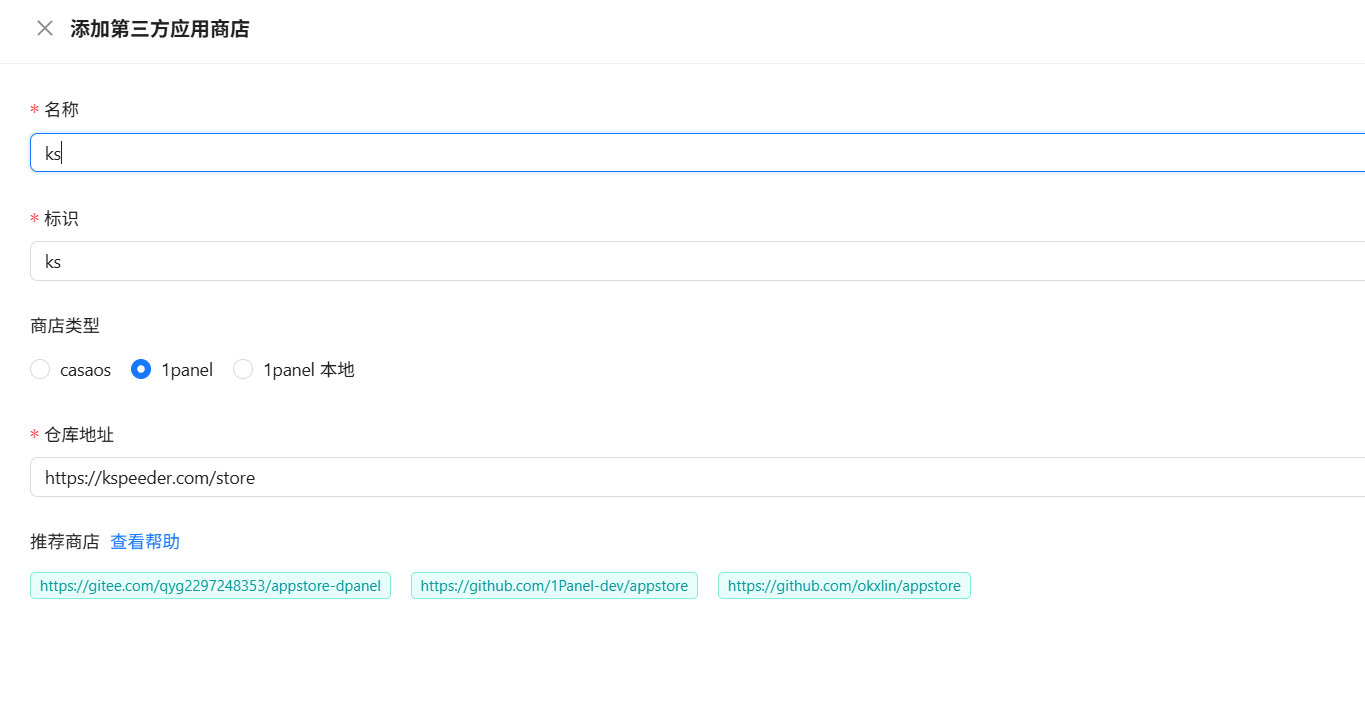The image size is (1365, 705).
Task: Close the 添加第三方应用商店 panel with X
Action: pyautogui.click(x=45, y=28)
